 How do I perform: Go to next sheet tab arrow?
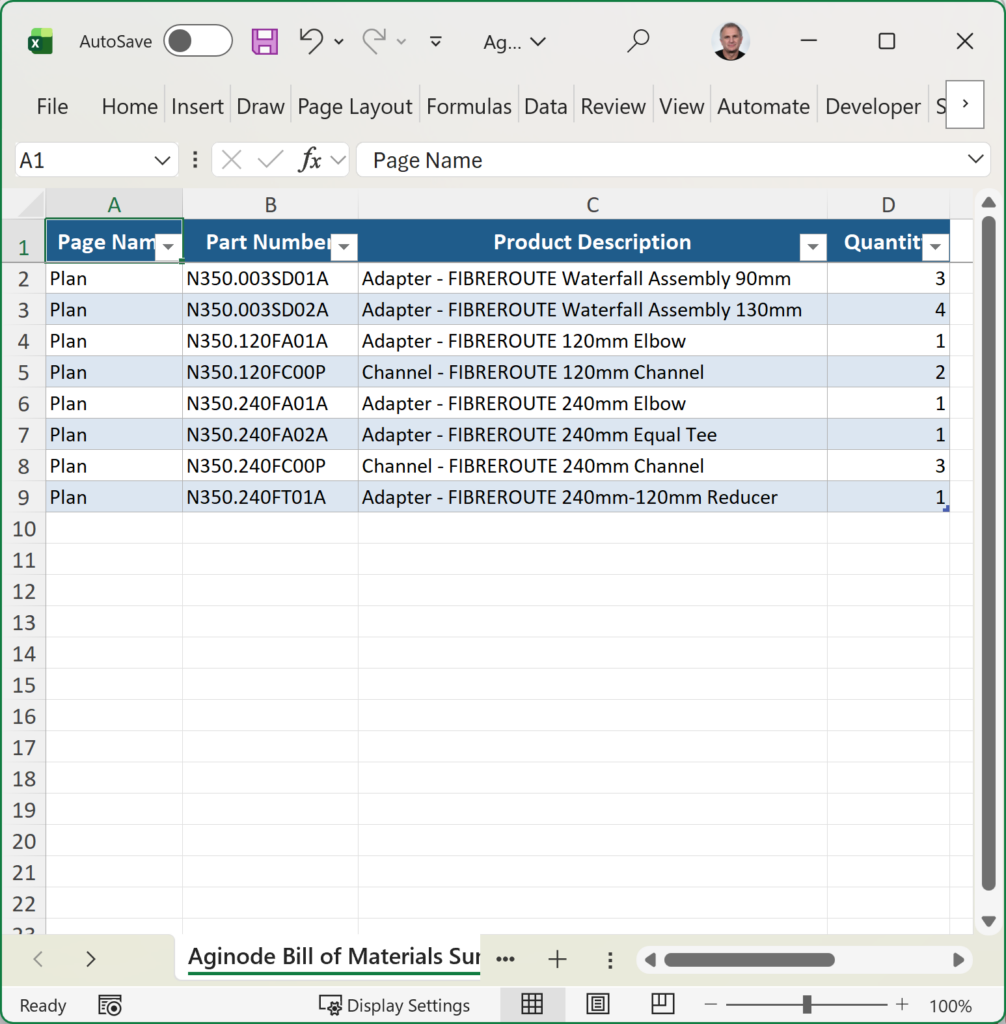tap(90, 959)
